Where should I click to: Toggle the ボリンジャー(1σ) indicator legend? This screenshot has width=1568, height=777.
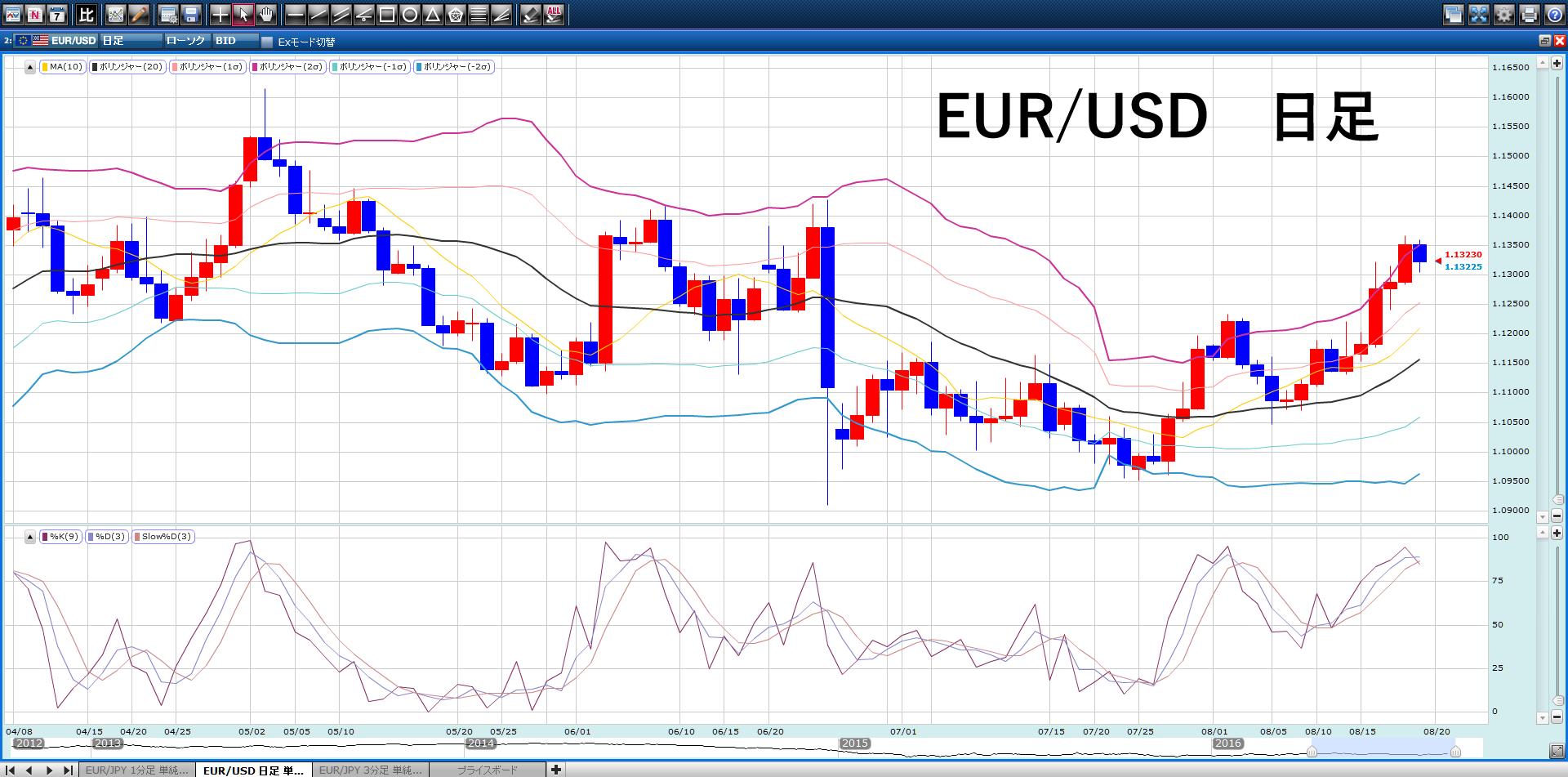(x=207, y=67)
